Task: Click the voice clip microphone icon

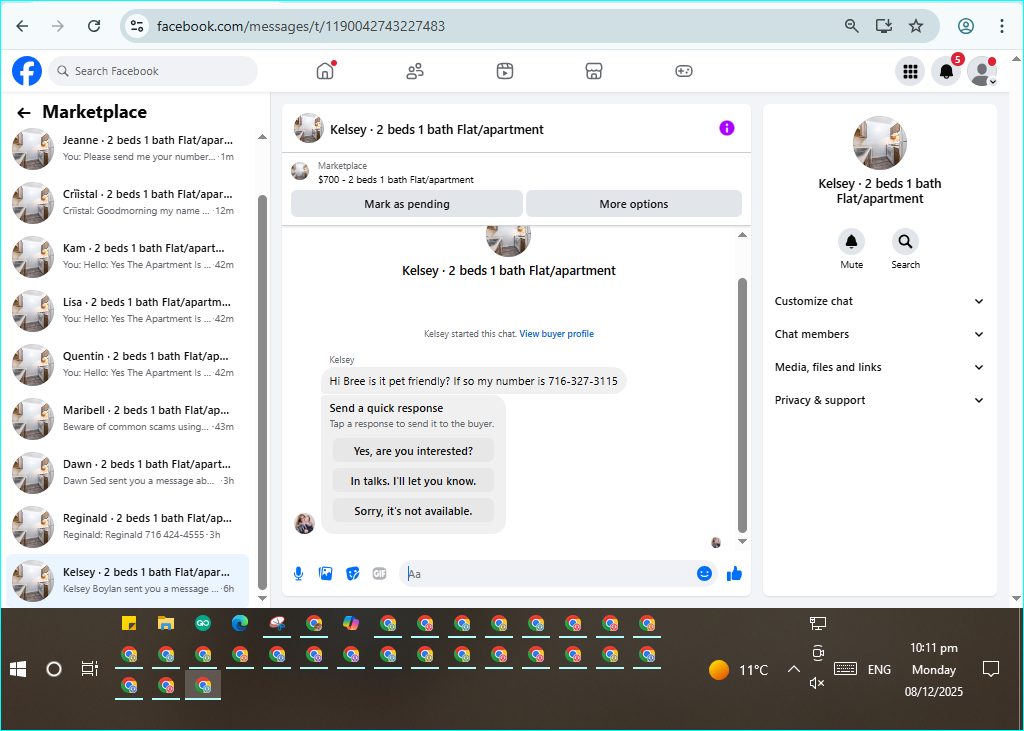Action: (298, 574)
